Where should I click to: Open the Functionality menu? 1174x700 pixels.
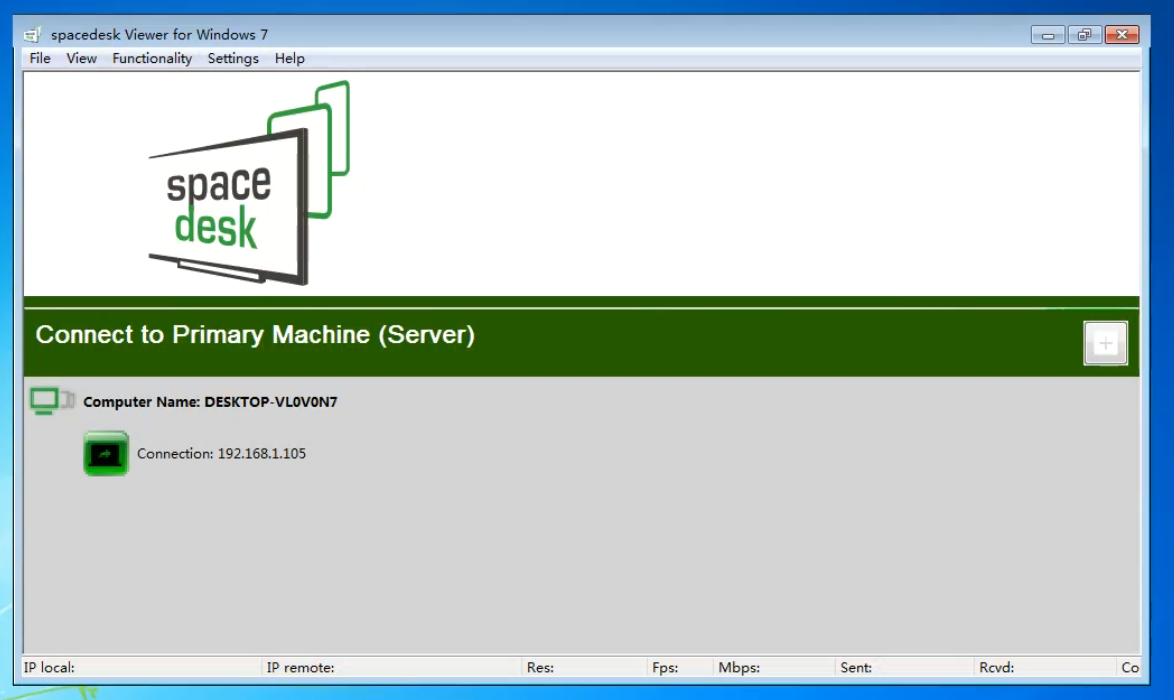[x=152, y=59]
